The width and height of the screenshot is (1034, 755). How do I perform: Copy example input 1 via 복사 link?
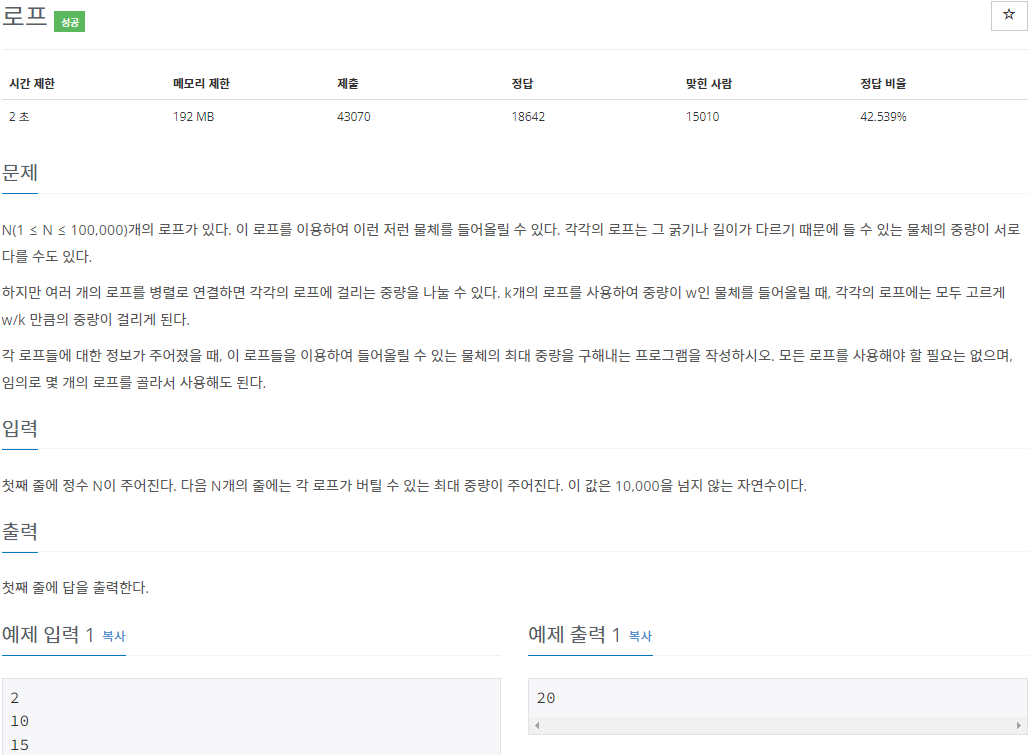114,636
